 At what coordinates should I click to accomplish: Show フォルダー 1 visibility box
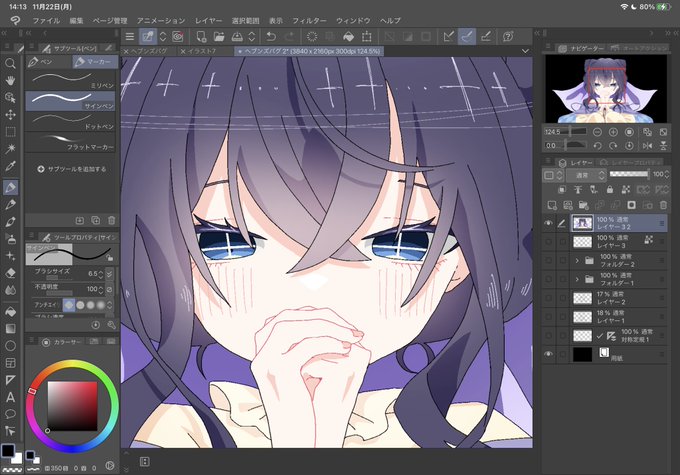click(x=549, y=279)
